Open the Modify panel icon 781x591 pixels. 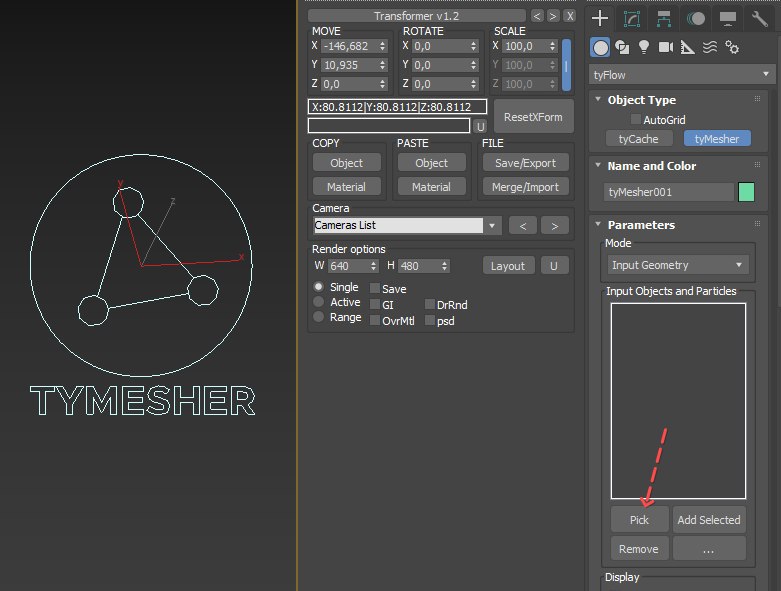coord(632,19)
